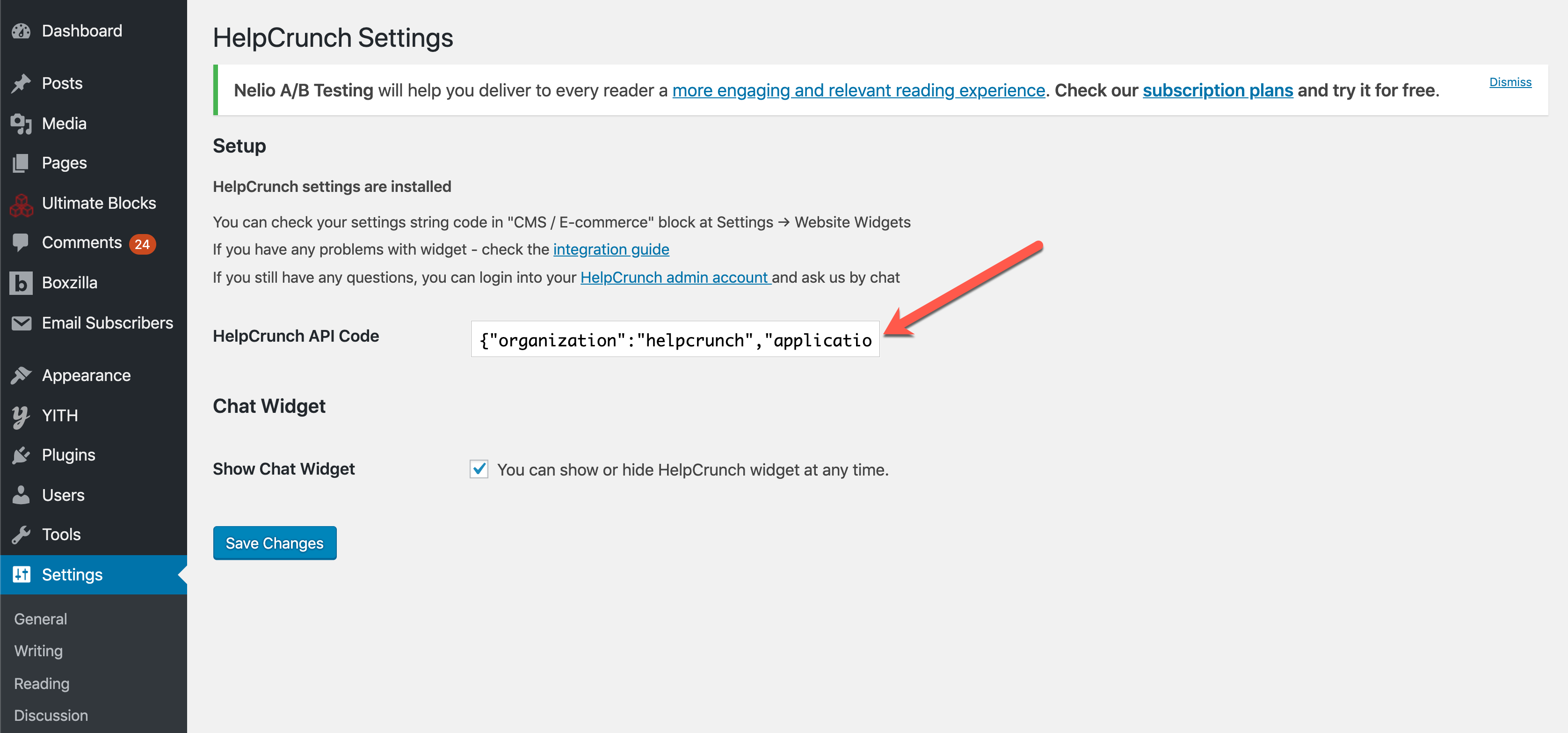Open the integration guide link

611,250
